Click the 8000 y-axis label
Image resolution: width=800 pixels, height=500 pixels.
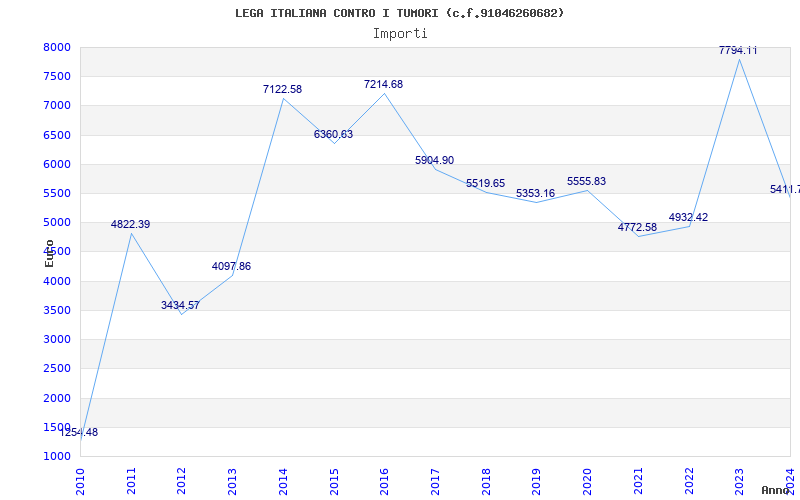[57, 47]
